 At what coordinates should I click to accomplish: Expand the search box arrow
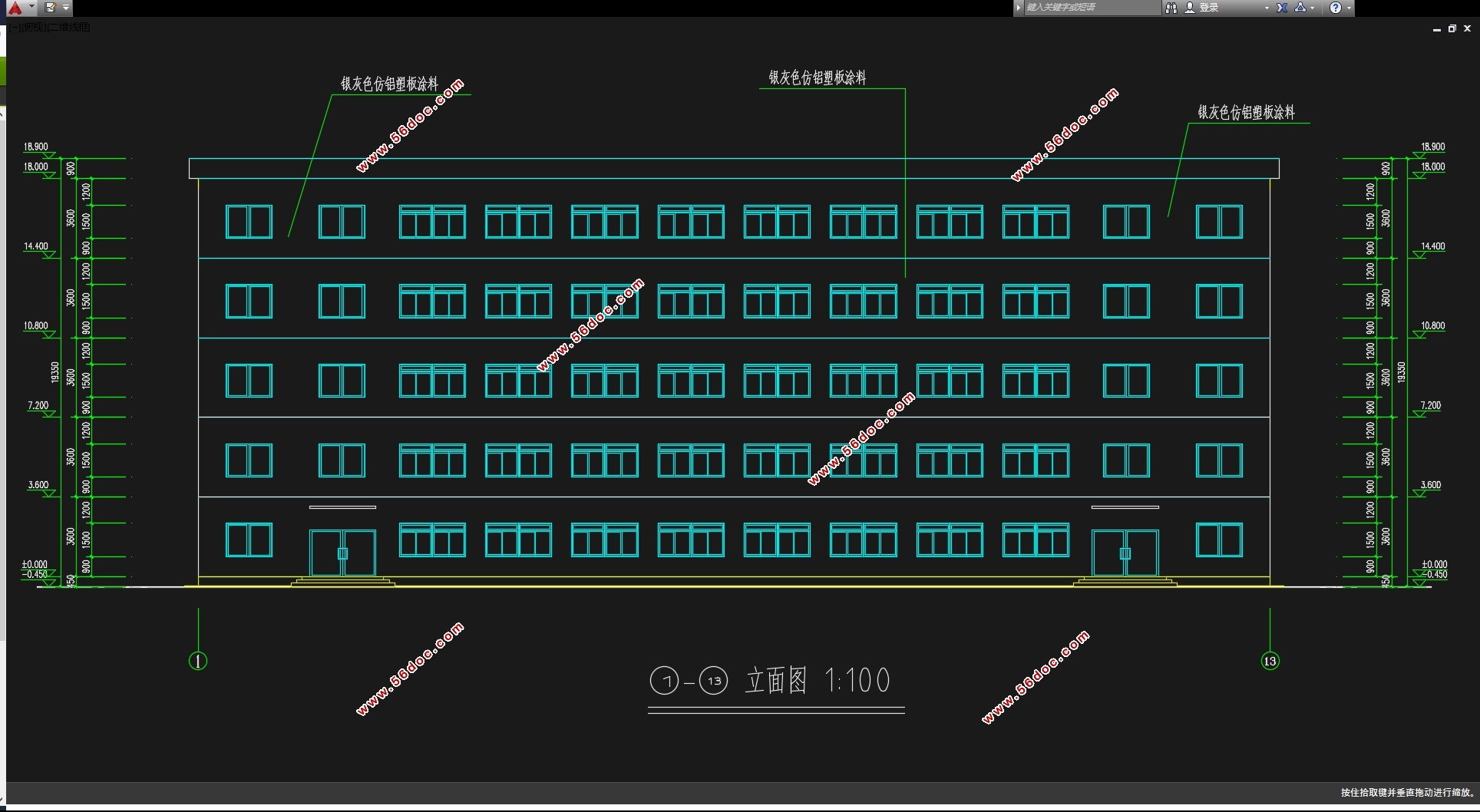1019,8
